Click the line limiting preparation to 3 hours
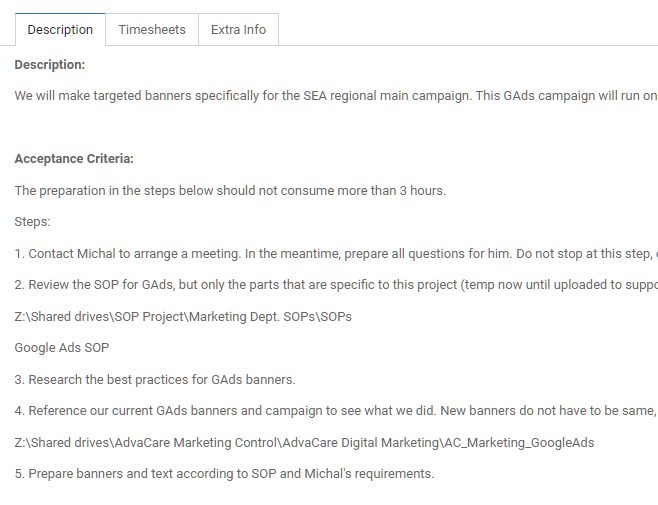The image size is (658, 505). [x=230, y=191]
